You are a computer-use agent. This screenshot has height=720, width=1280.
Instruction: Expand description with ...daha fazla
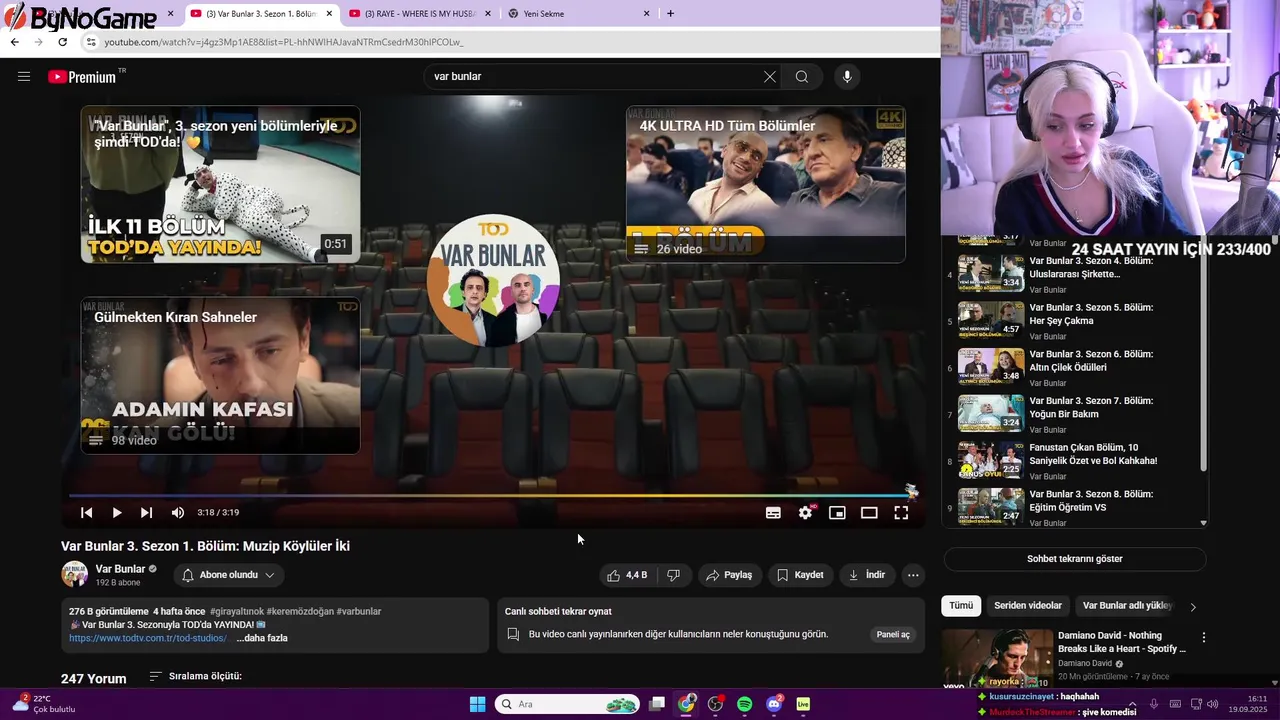[262, 638]
